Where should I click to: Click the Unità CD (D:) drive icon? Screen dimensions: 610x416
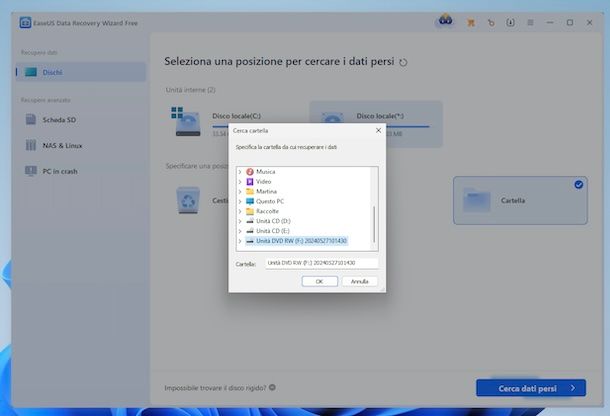pos(250,221)
